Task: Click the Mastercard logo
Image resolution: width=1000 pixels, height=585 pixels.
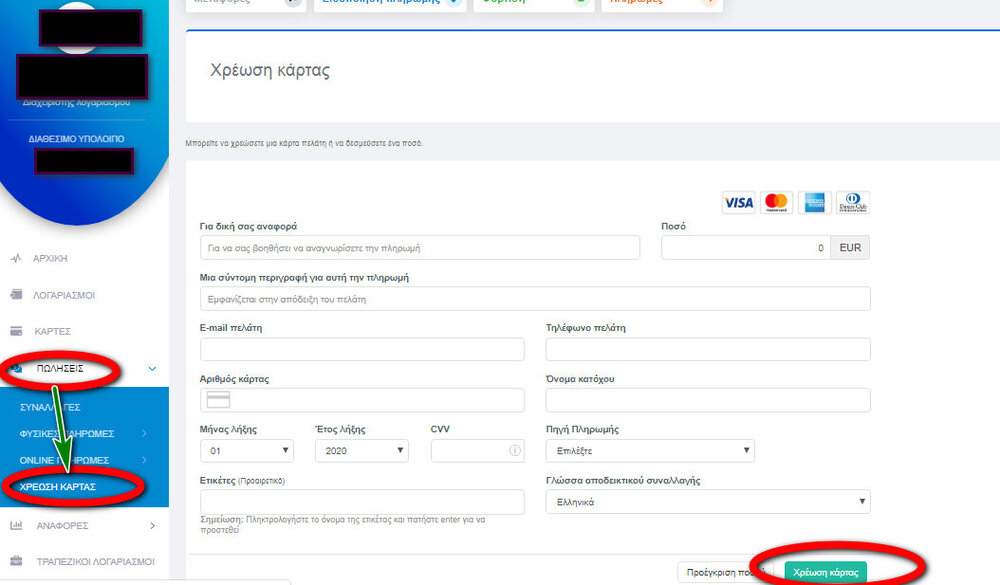Action: pyautogui.click(x=776, y=202)
